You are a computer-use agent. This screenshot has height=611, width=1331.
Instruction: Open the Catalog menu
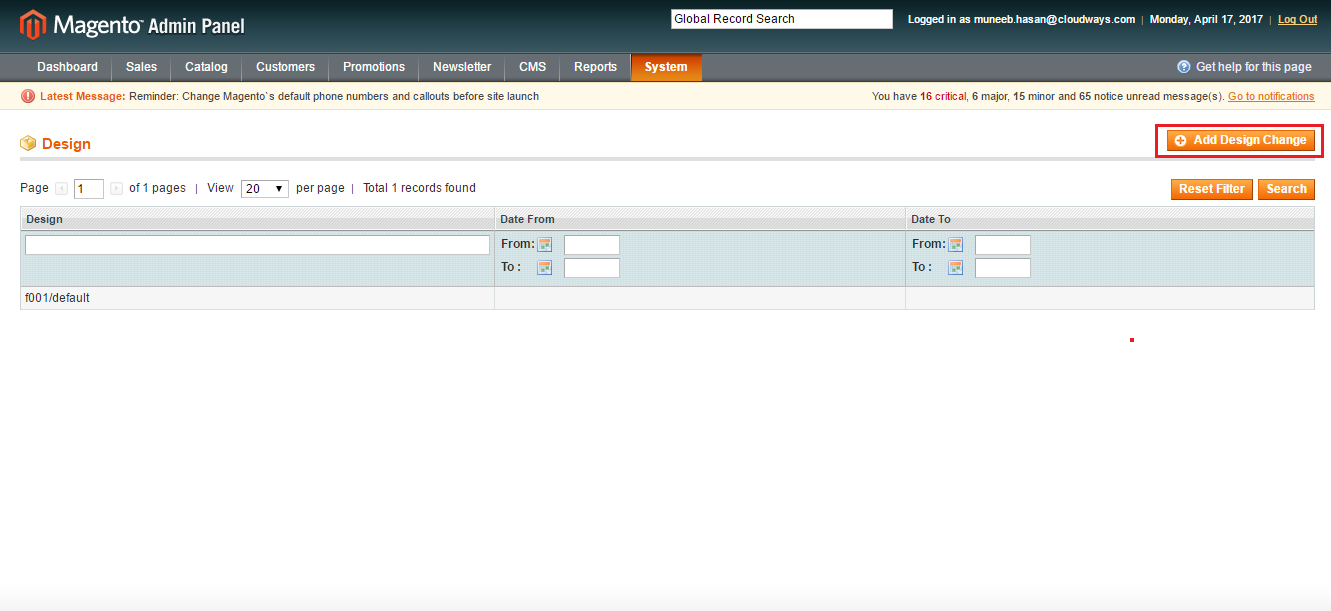coord(206,67)
